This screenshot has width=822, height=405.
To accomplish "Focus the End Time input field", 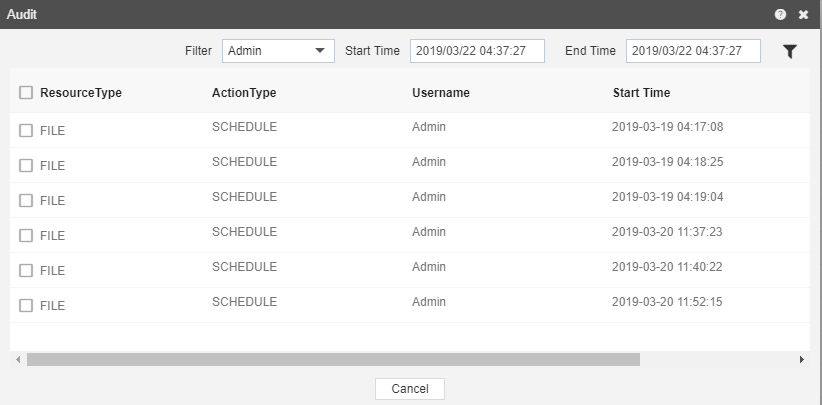I will coord(693,51).
